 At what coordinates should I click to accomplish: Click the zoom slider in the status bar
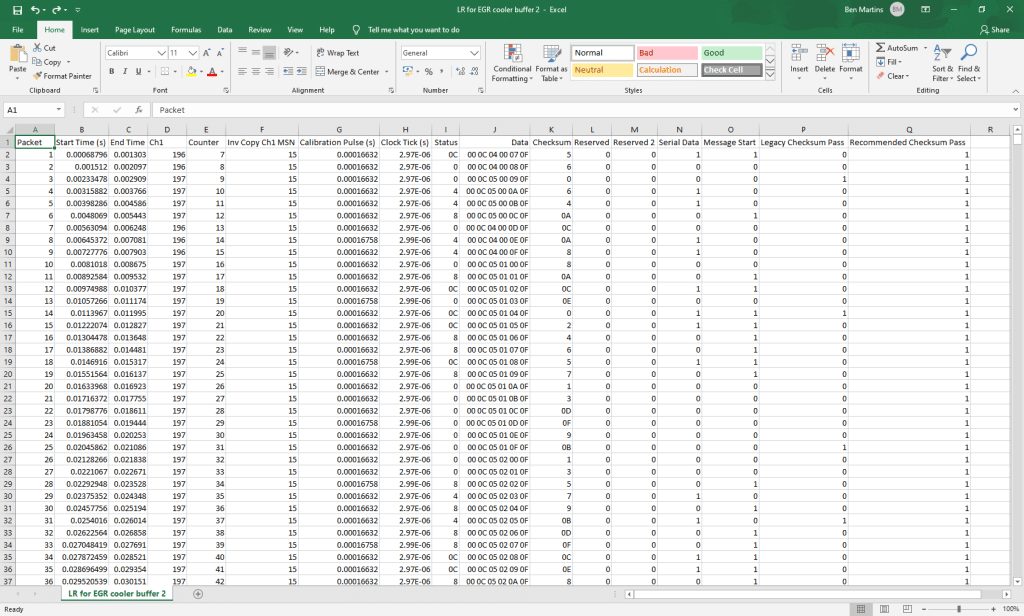click(x=959, y=609)
